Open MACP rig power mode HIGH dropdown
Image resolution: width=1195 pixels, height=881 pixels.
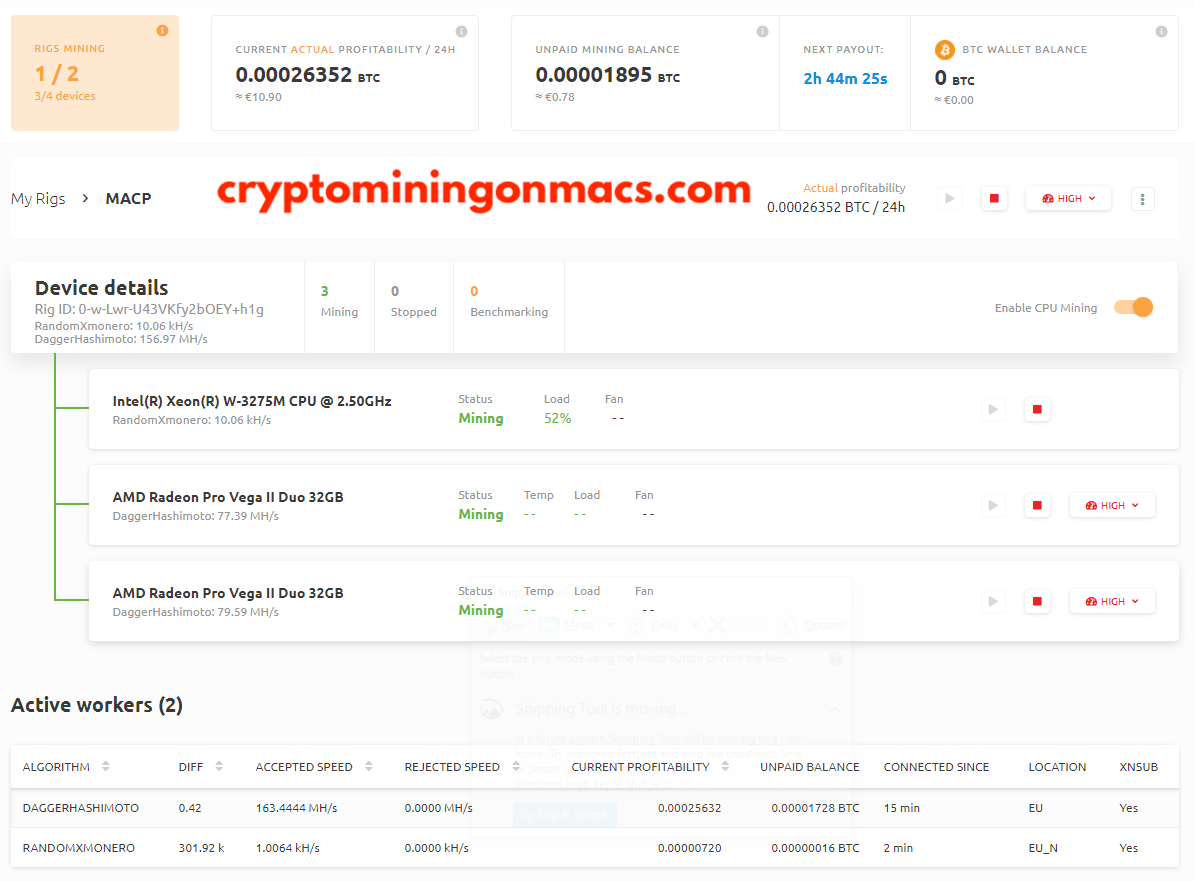pyautogui.click(x=1068, y=199)
